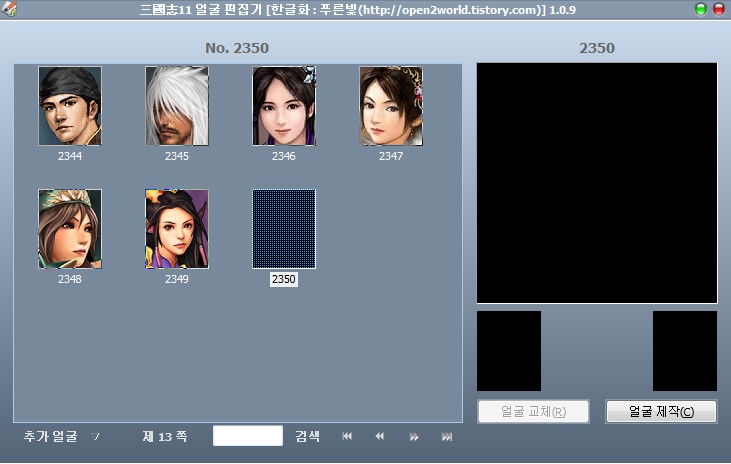The image size is (731, 464).
Task: Click the 제 13 쪽 page indicator
Action: point(165,436)
